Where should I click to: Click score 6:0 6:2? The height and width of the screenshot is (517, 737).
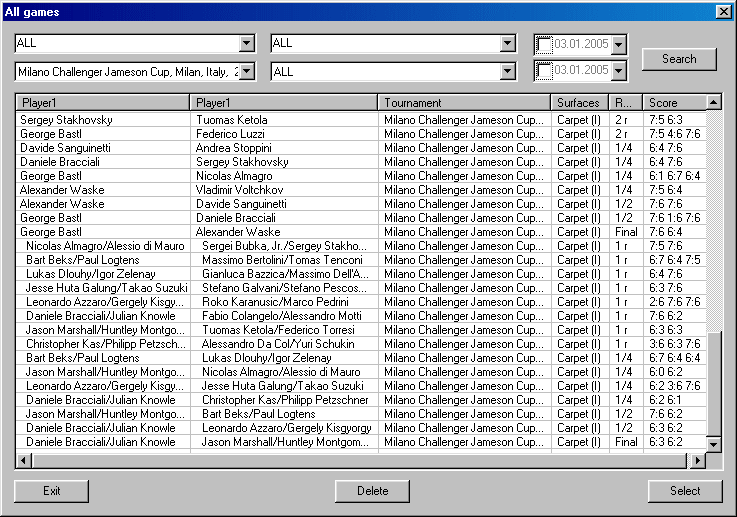[x=666, y=372]
